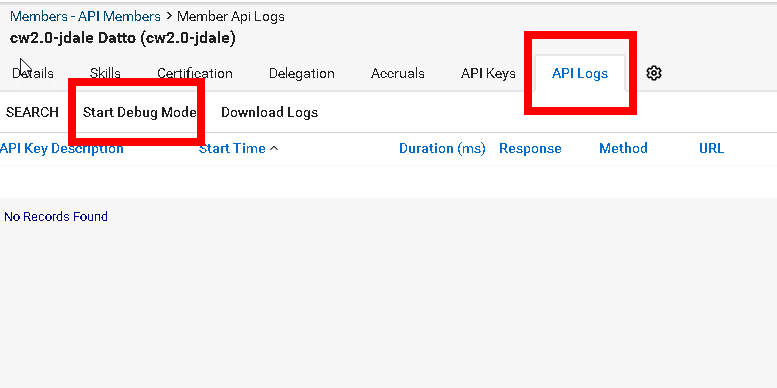Click the Member Api Logs breadcrumb text
Image resolution: width=777 pixels, height=388 pixels.
click(x=231, y=16)
